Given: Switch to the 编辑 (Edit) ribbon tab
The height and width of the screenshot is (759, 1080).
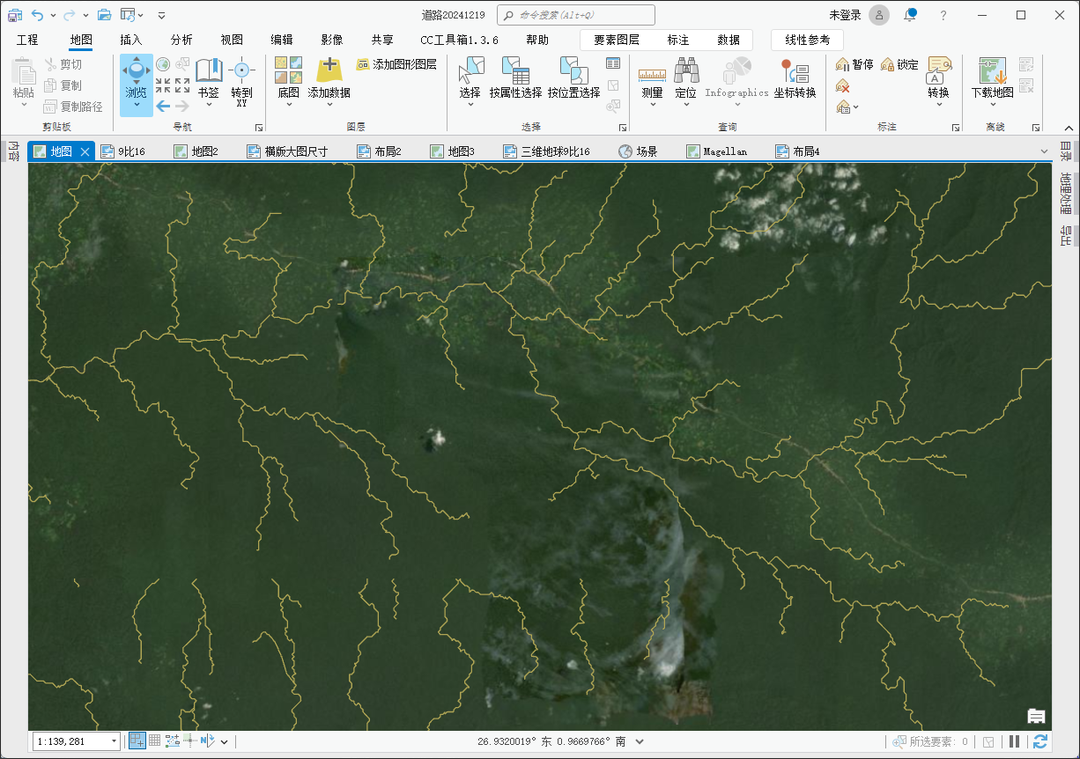Looking at the screenshot, I should pyautogui.click(x=282, y=40).
